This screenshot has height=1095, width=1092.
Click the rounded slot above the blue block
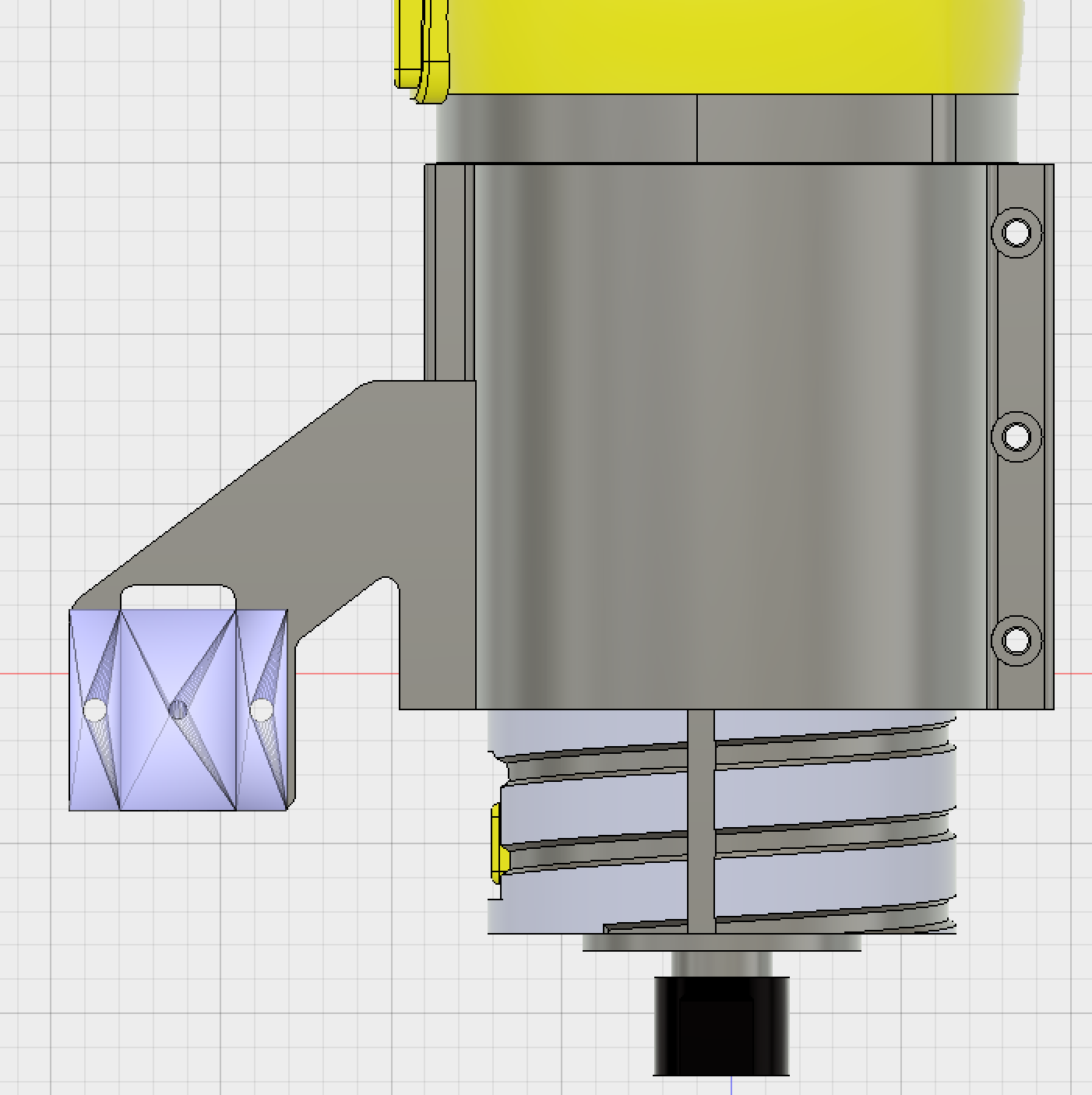178,597
